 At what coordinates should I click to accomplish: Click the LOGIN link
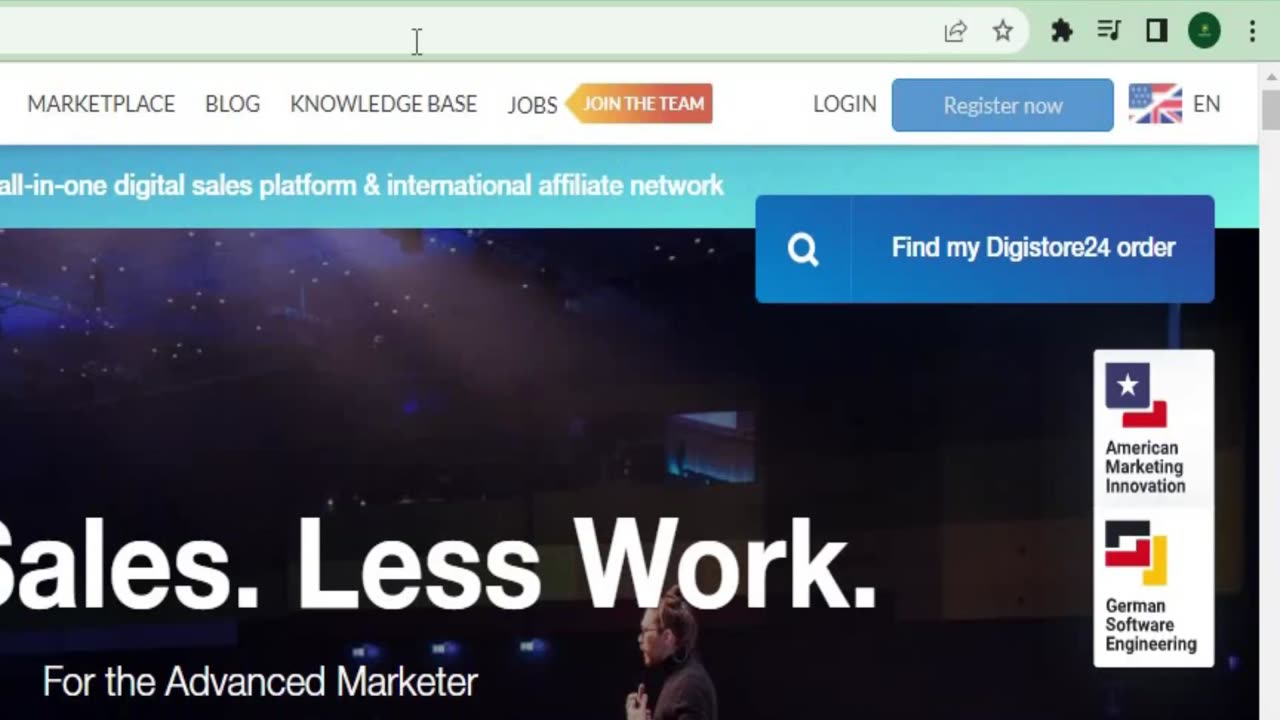pos(844,104)
